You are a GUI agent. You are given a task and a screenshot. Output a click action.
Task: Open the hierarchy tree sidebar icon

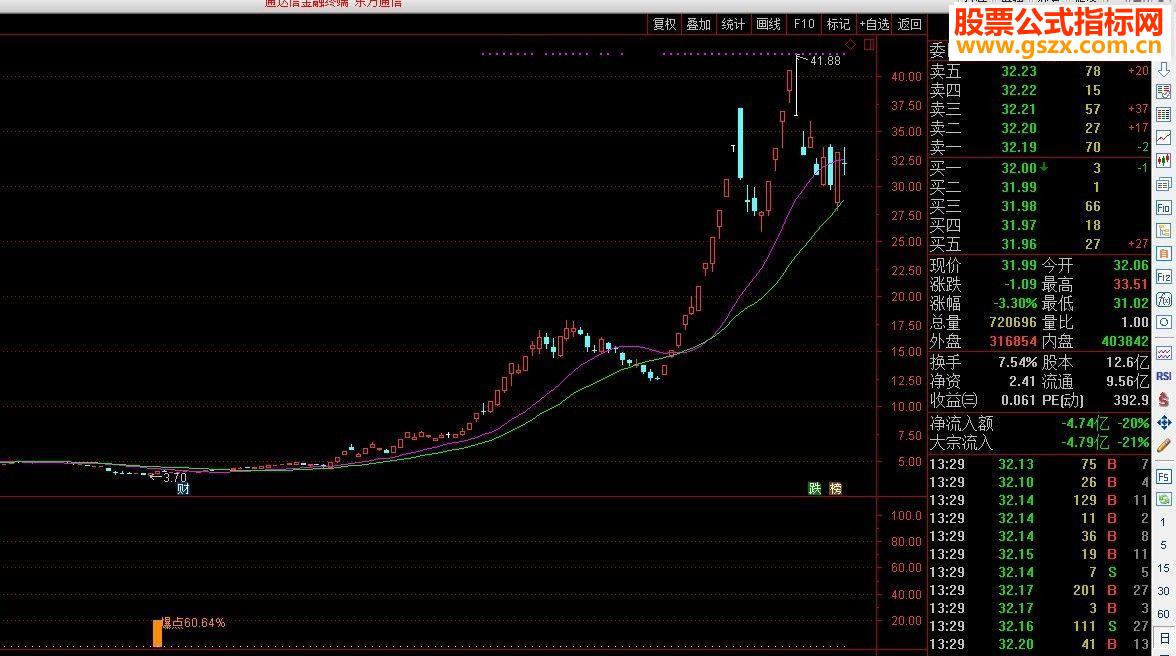(1163, 231)
